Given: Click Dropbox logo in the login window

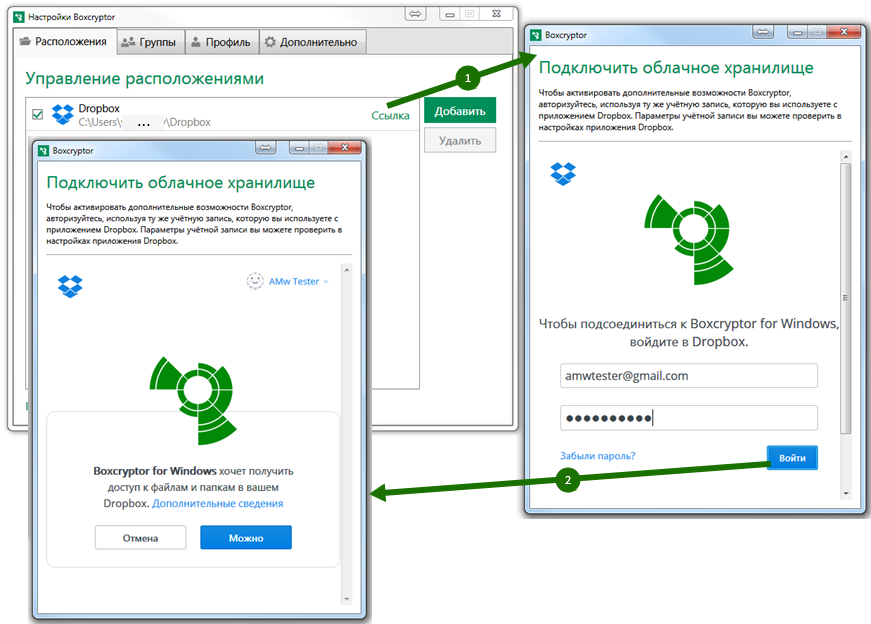Looking at the screenshot, I should pos(563,174).
